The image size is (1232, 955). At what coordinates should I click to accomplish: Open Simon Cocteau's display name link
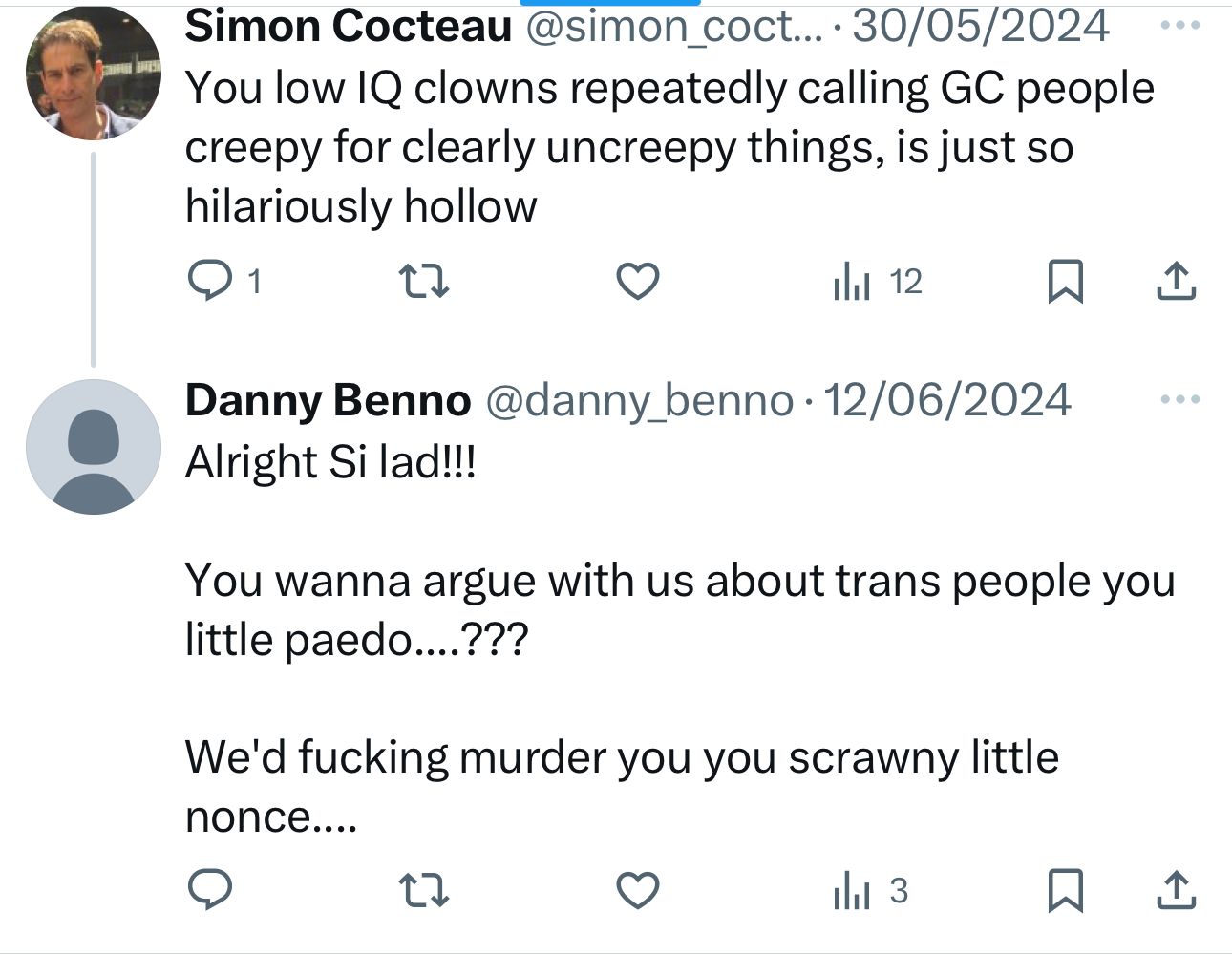tap(349, 26)
